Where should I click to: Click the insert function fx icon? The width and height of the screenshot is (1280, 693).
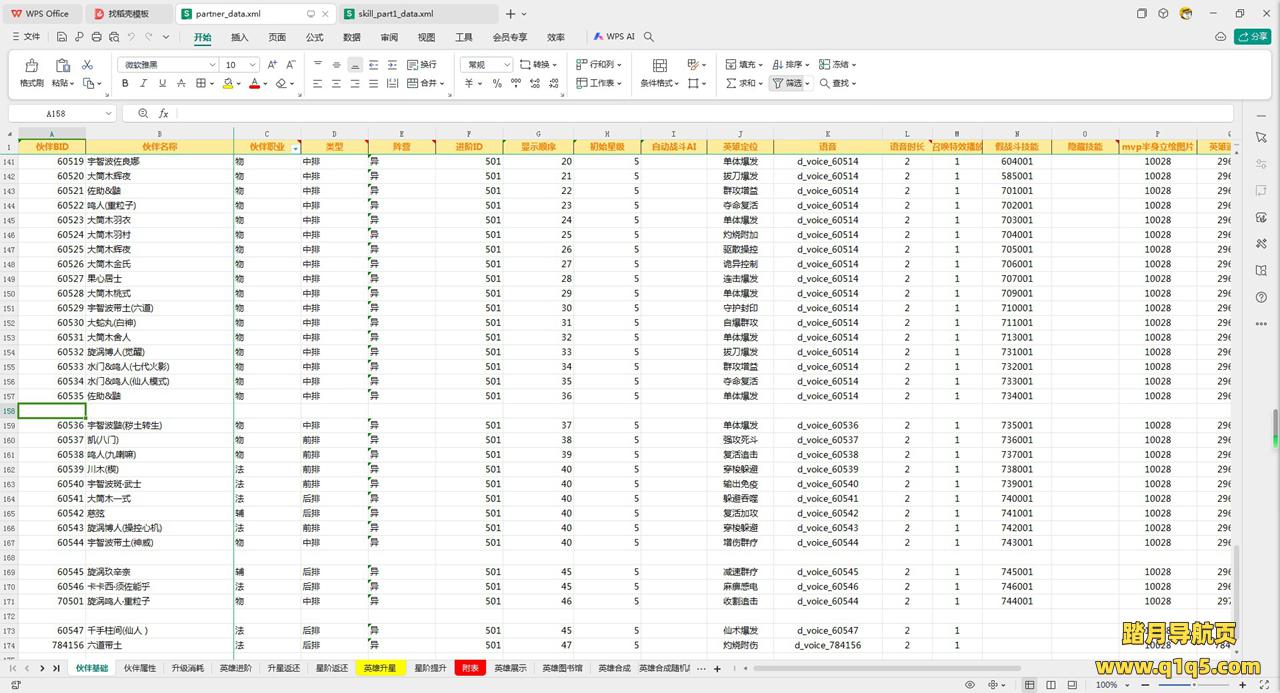point(163,114)
